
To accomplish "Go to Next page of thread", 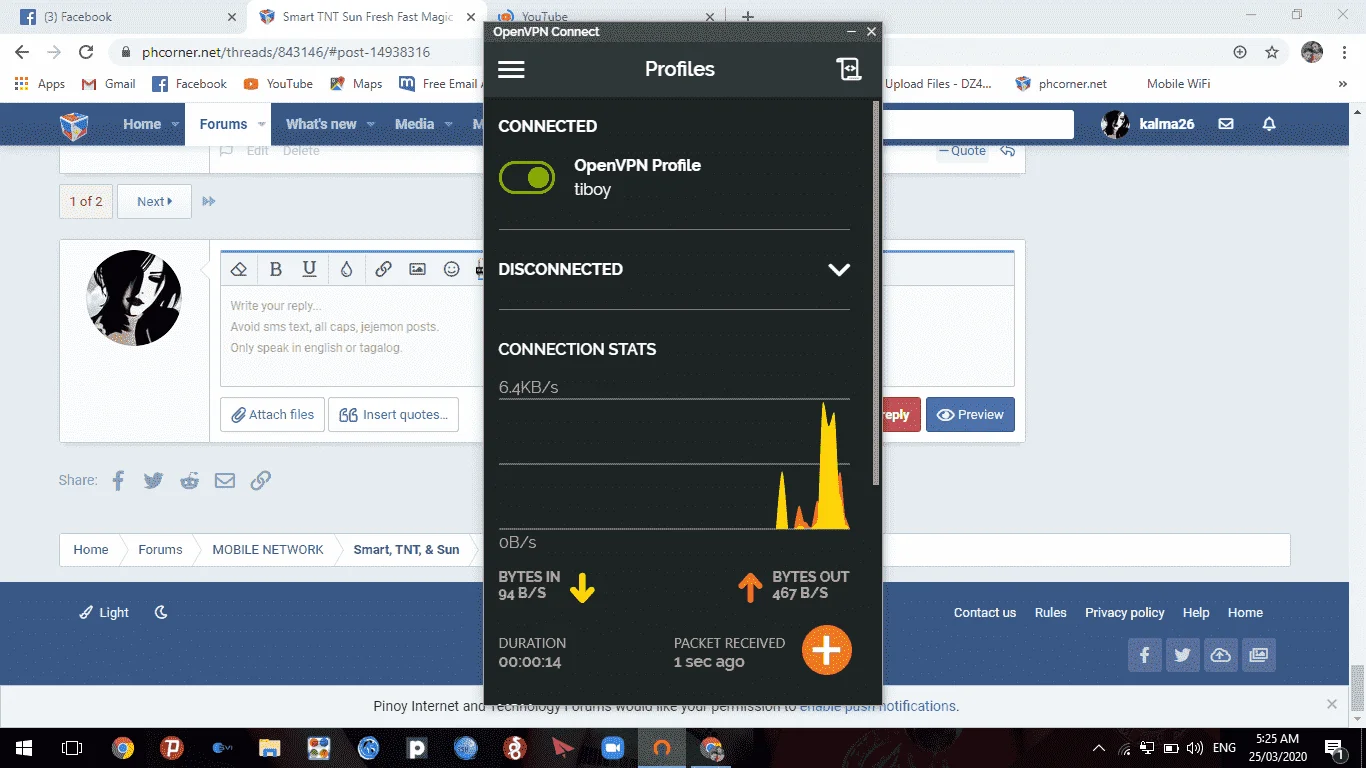I will coord(154,201).
